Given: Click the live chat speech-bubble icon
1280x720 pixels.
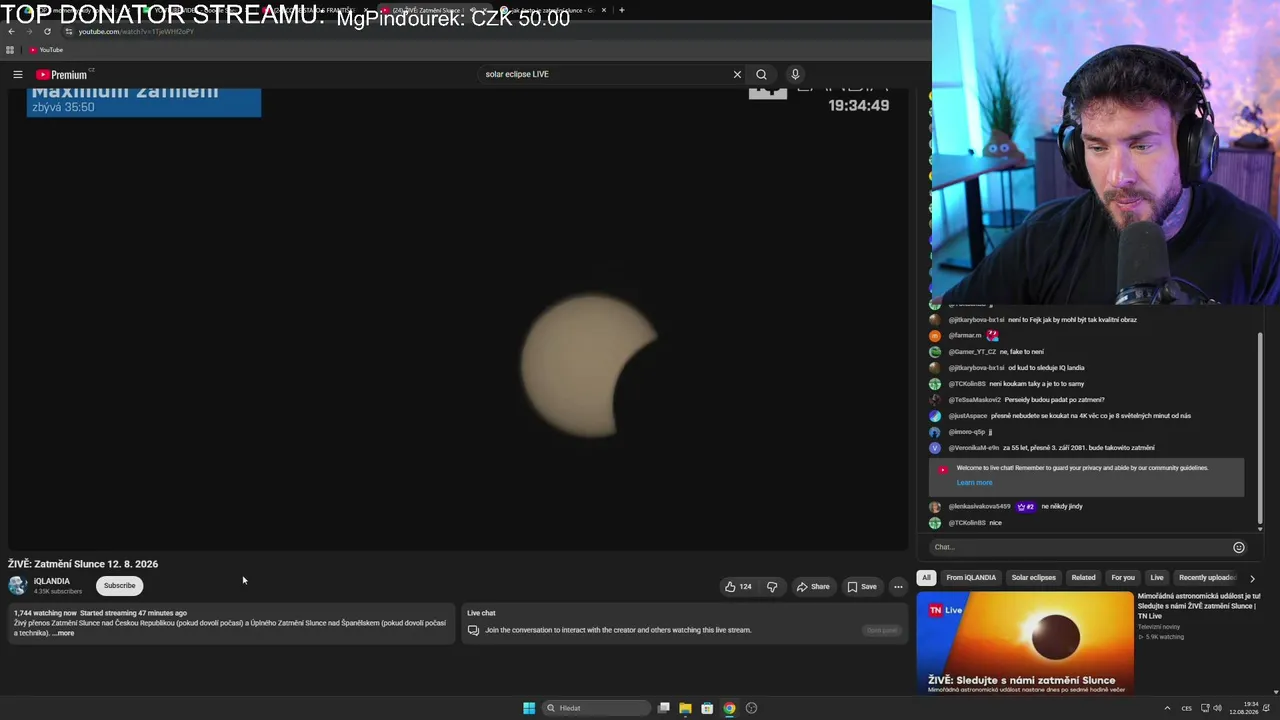Looking at the screenshot, I should tap(473, 630).
